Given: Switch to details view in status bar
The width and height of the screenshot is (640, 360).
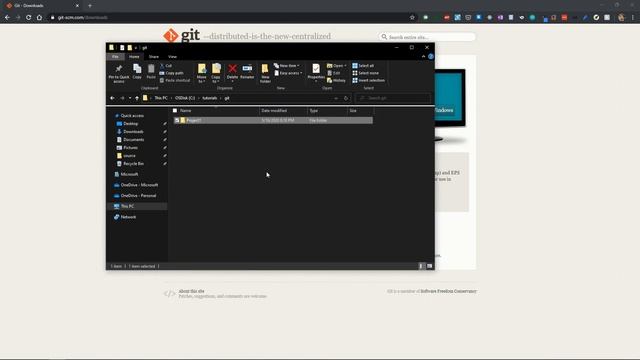Looking at the screenshot, I should tap(422, 266).
